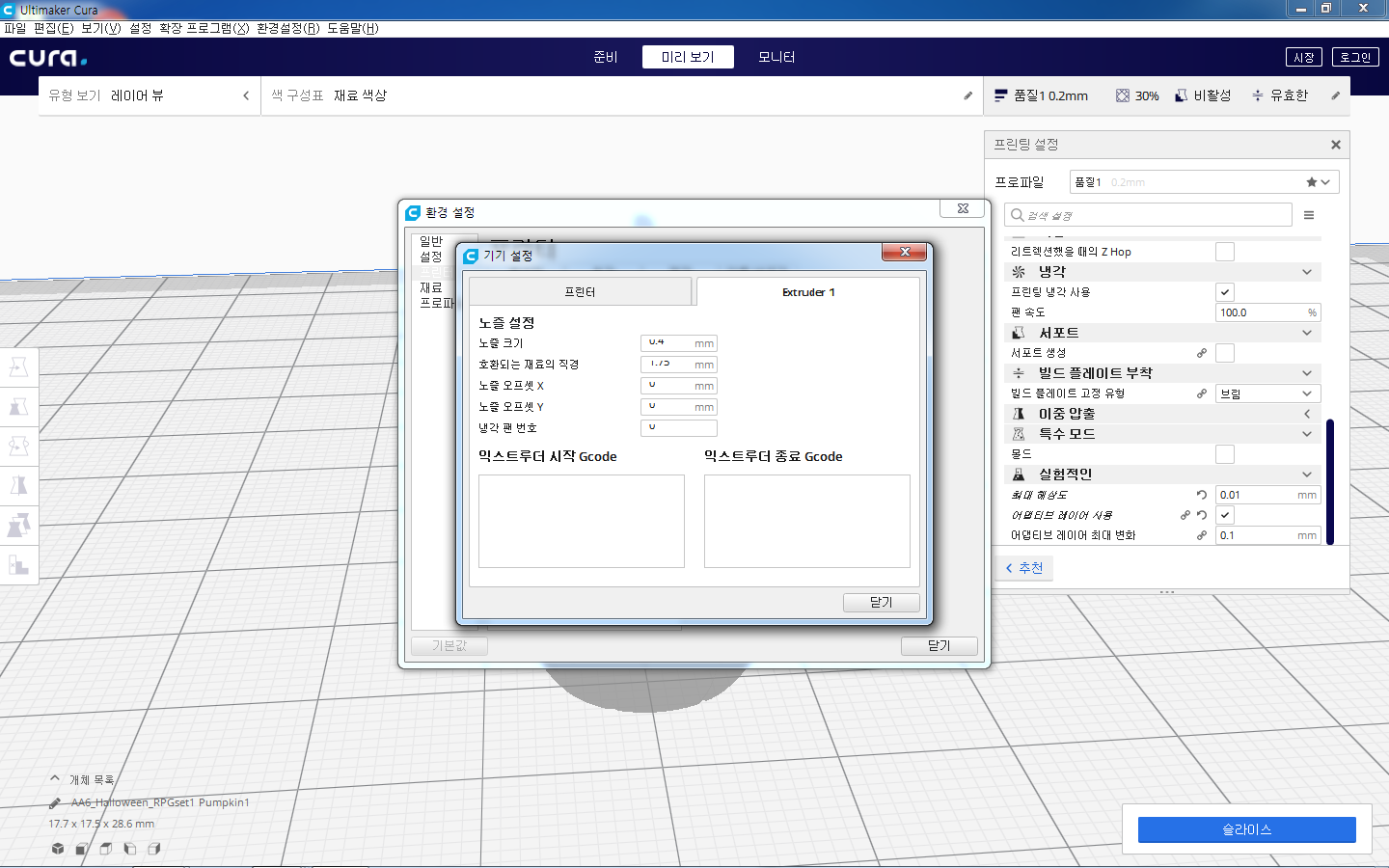Open the 확장 프로그램(X) menu

click(x=204, y=28)
